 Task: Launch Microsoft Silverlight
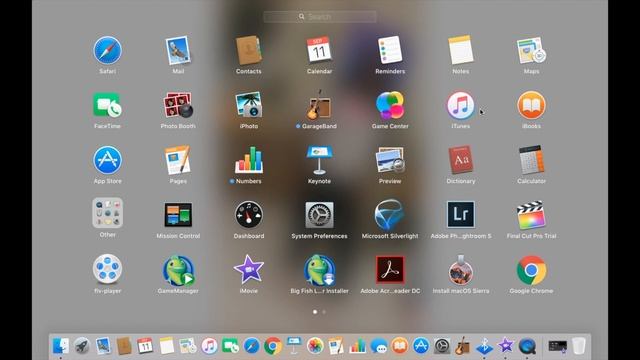click(x=390, y=215)
